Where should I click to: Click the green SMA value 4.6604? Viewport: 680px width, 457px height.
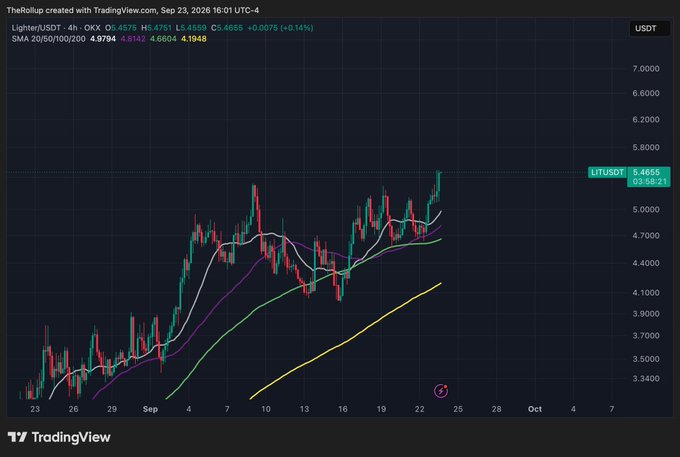pos(163,39)
